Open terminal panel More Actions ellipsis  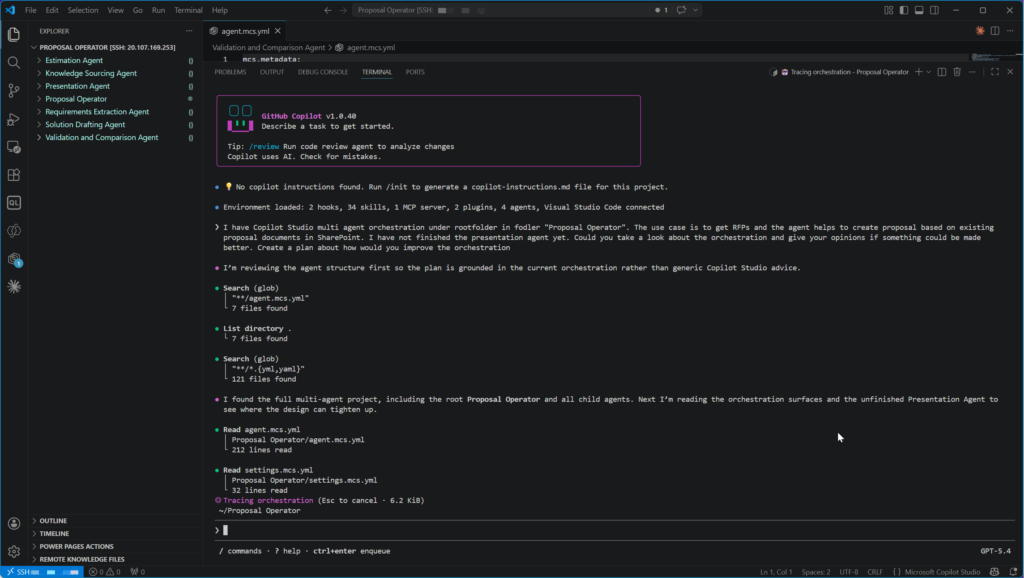[972, 72]
